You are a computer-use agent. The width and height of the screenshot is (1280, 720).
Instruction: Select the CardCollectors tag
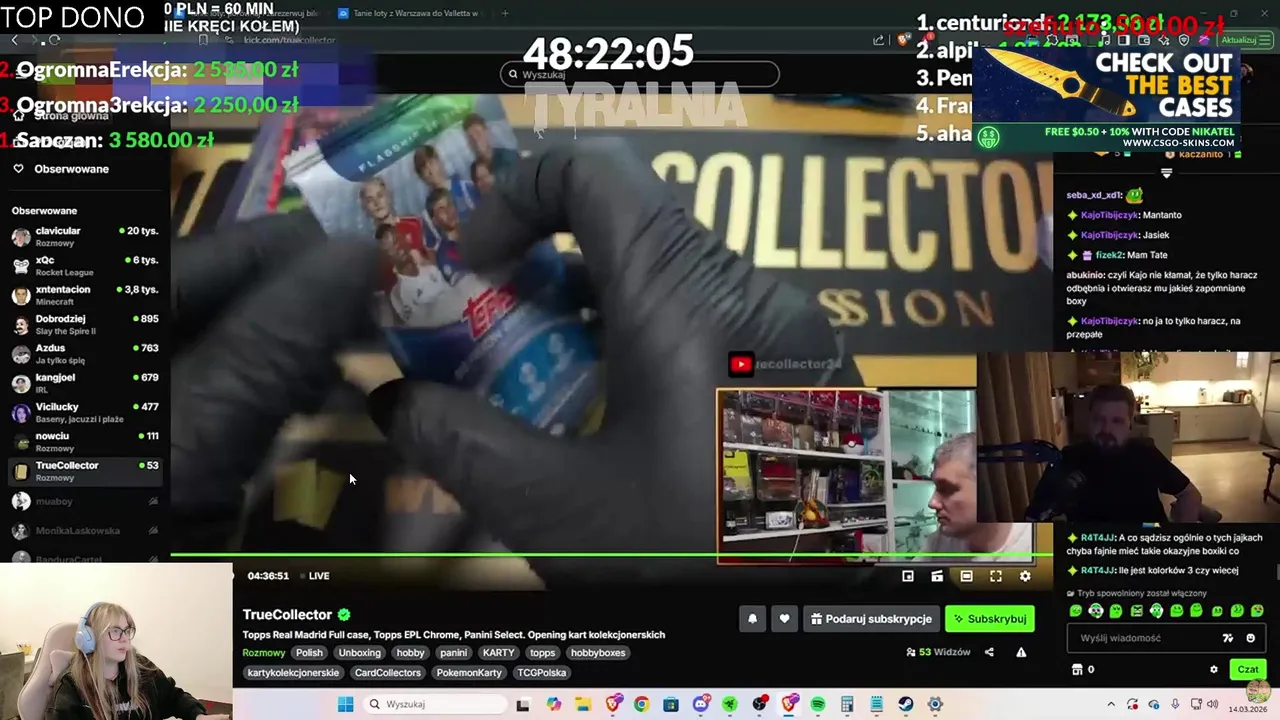pos(387,673)
